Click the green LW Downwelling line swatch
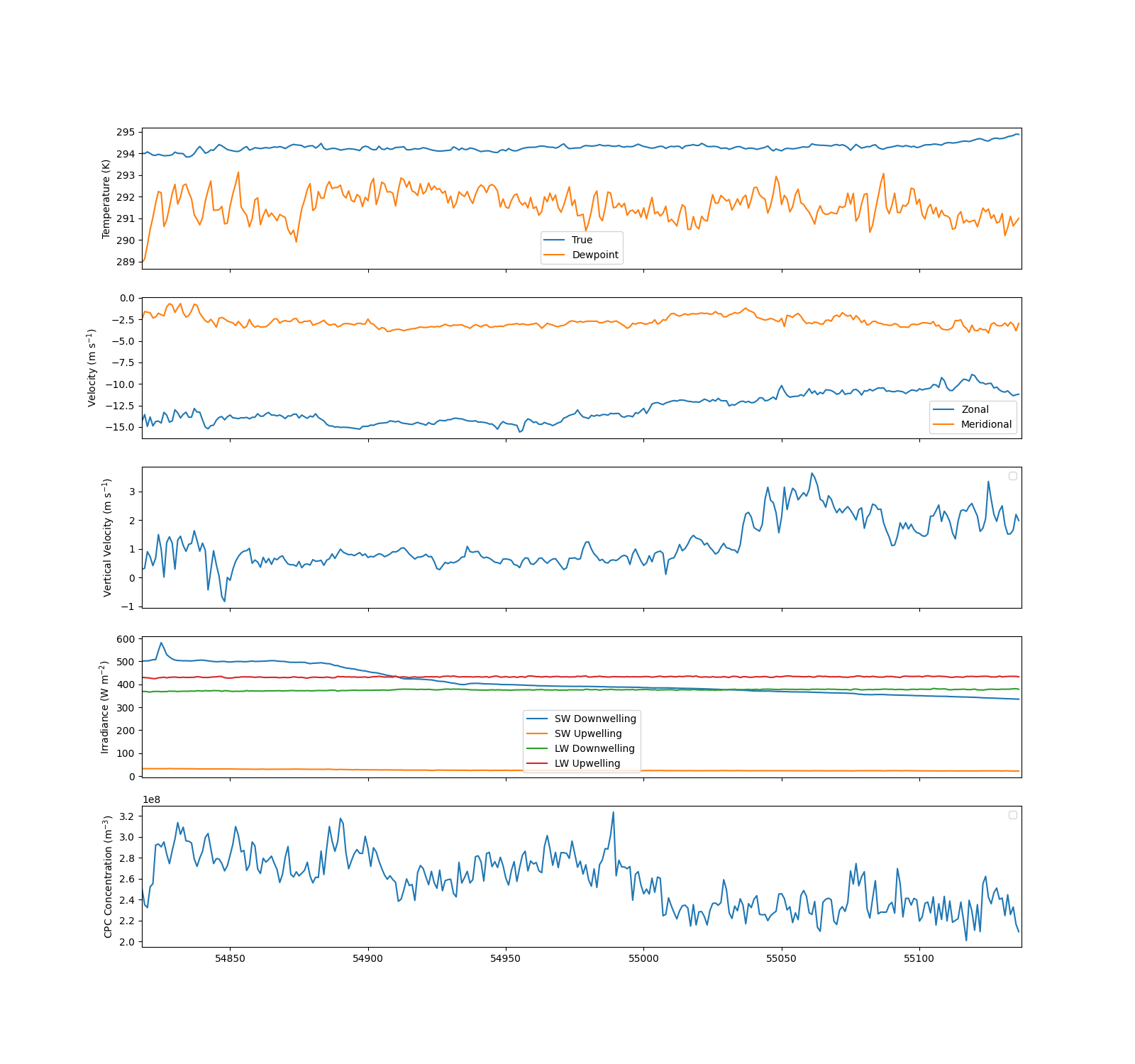Viewport: 1135px width, 1064px height. (x=537, y=748)
